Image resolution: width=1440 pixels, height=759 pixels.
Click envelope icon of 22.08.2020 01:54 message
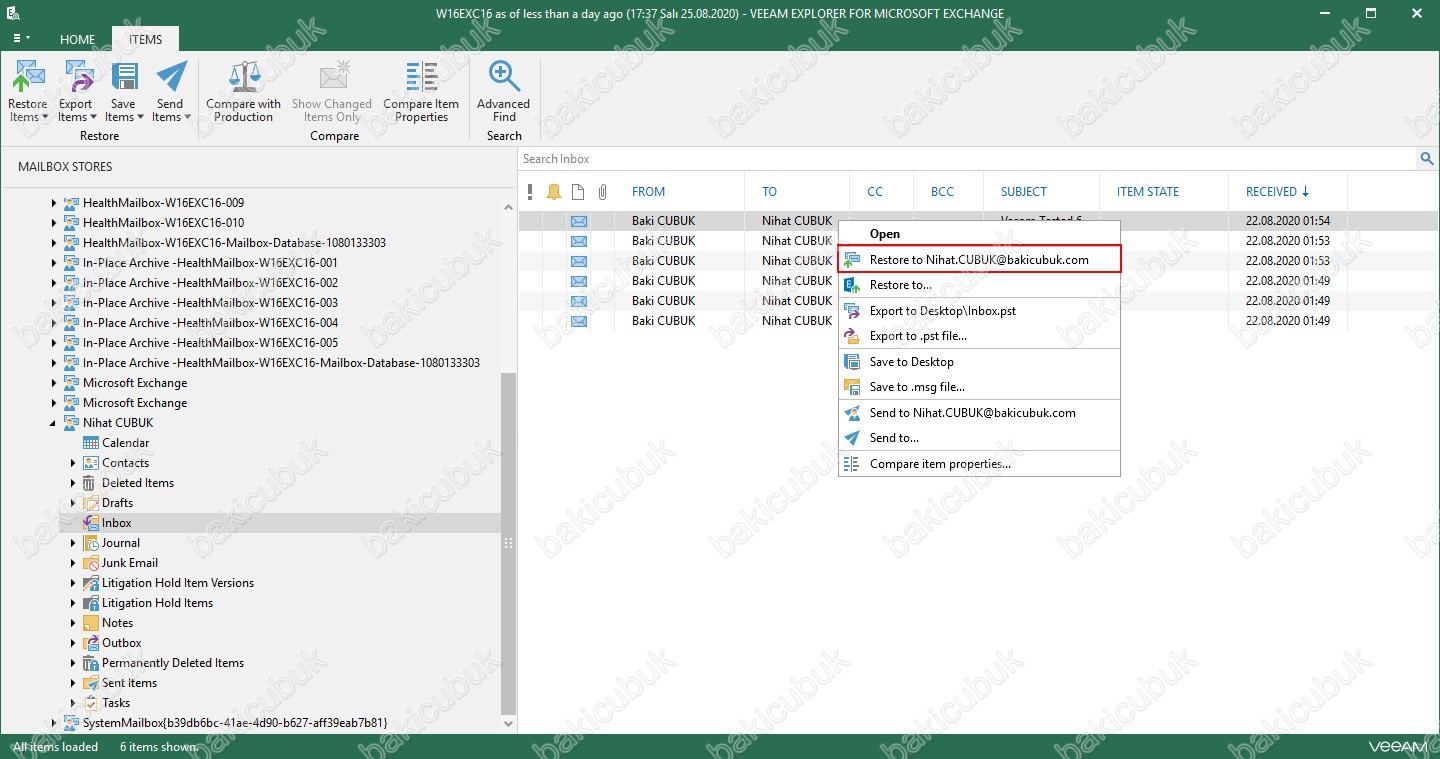pos(579,221)
